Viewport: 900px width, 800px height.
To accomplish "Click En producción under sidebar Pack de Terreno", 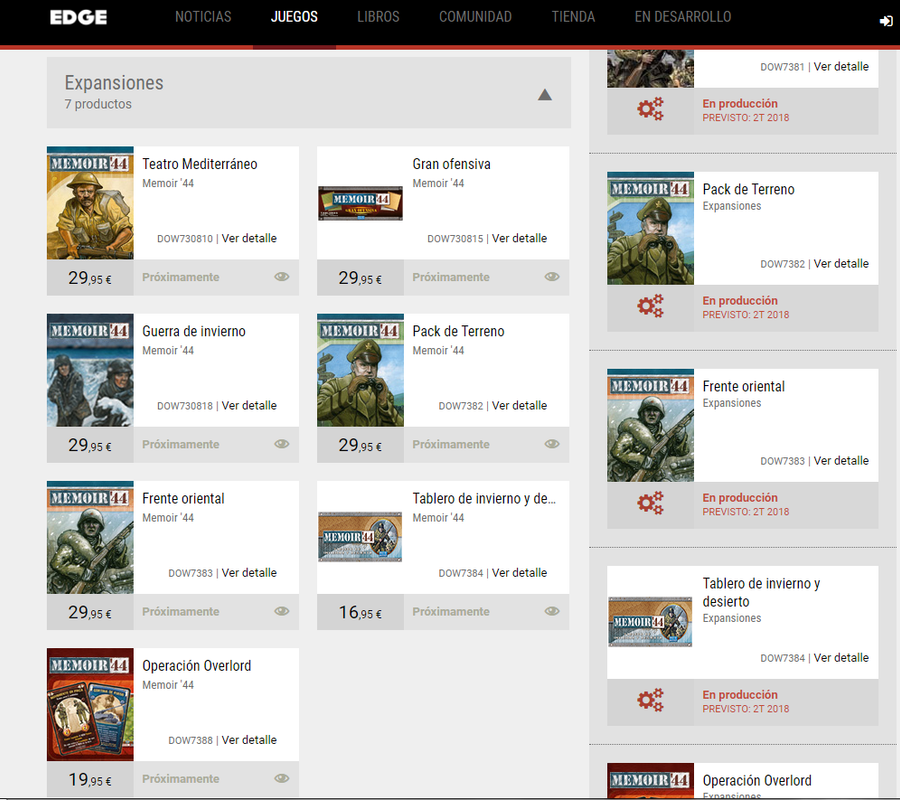I will click(x=740, y=301).
